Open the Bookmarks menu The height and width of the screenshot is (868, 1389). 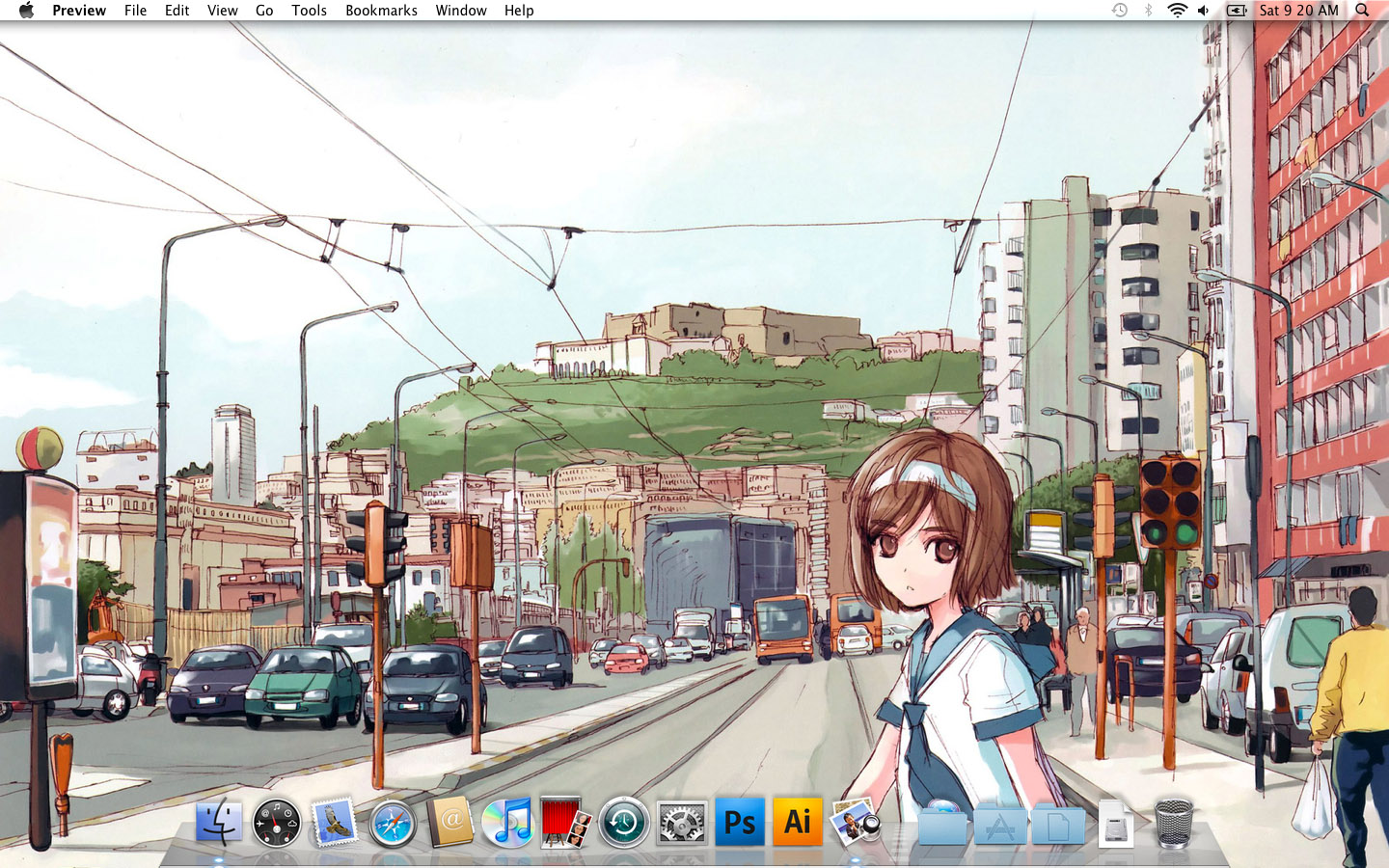click(x=381, y=11)
